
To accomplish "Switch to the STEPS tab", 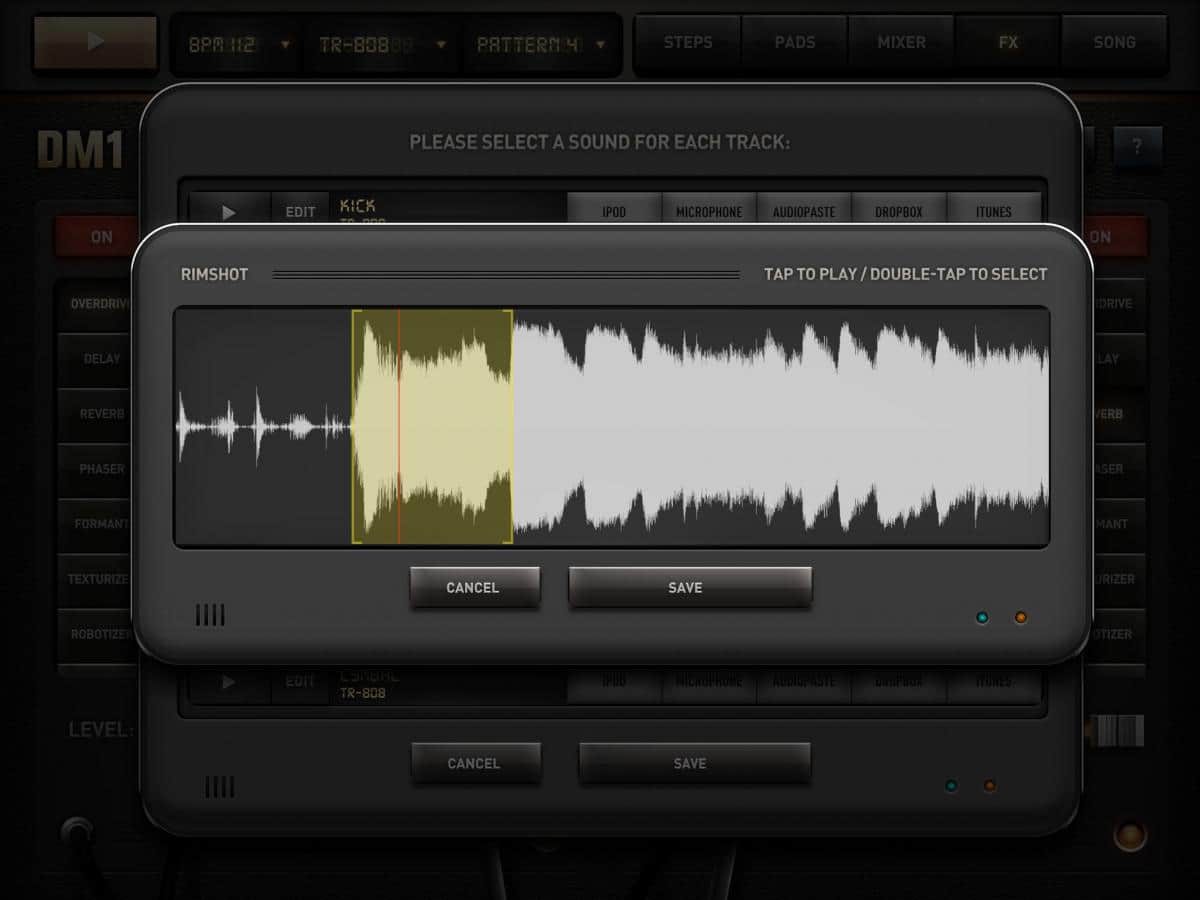I will [688, 43].
